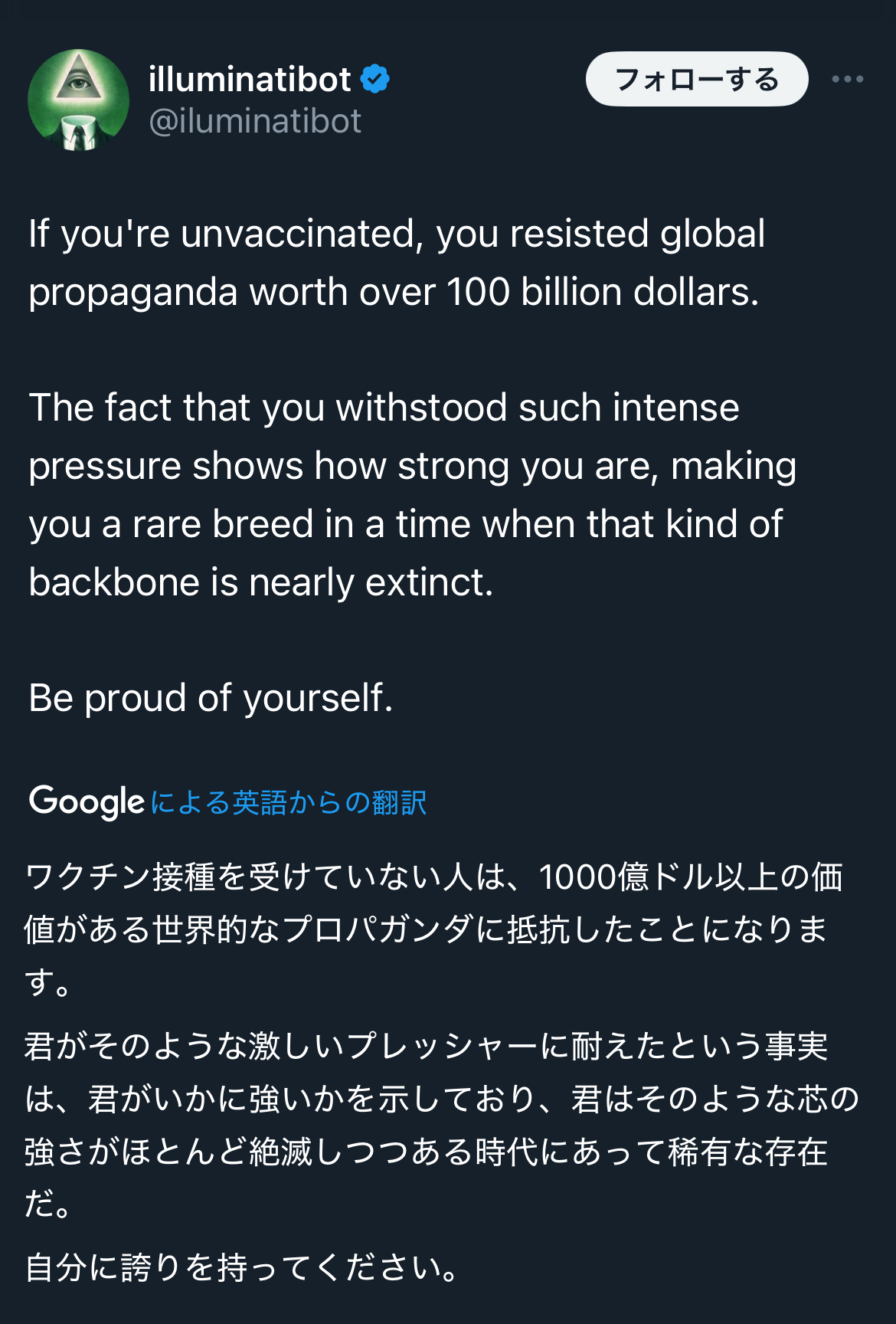Click the blue verified checkmark badge
The width and height of the screenshot is (896, 1324).
tap(375, 79)
